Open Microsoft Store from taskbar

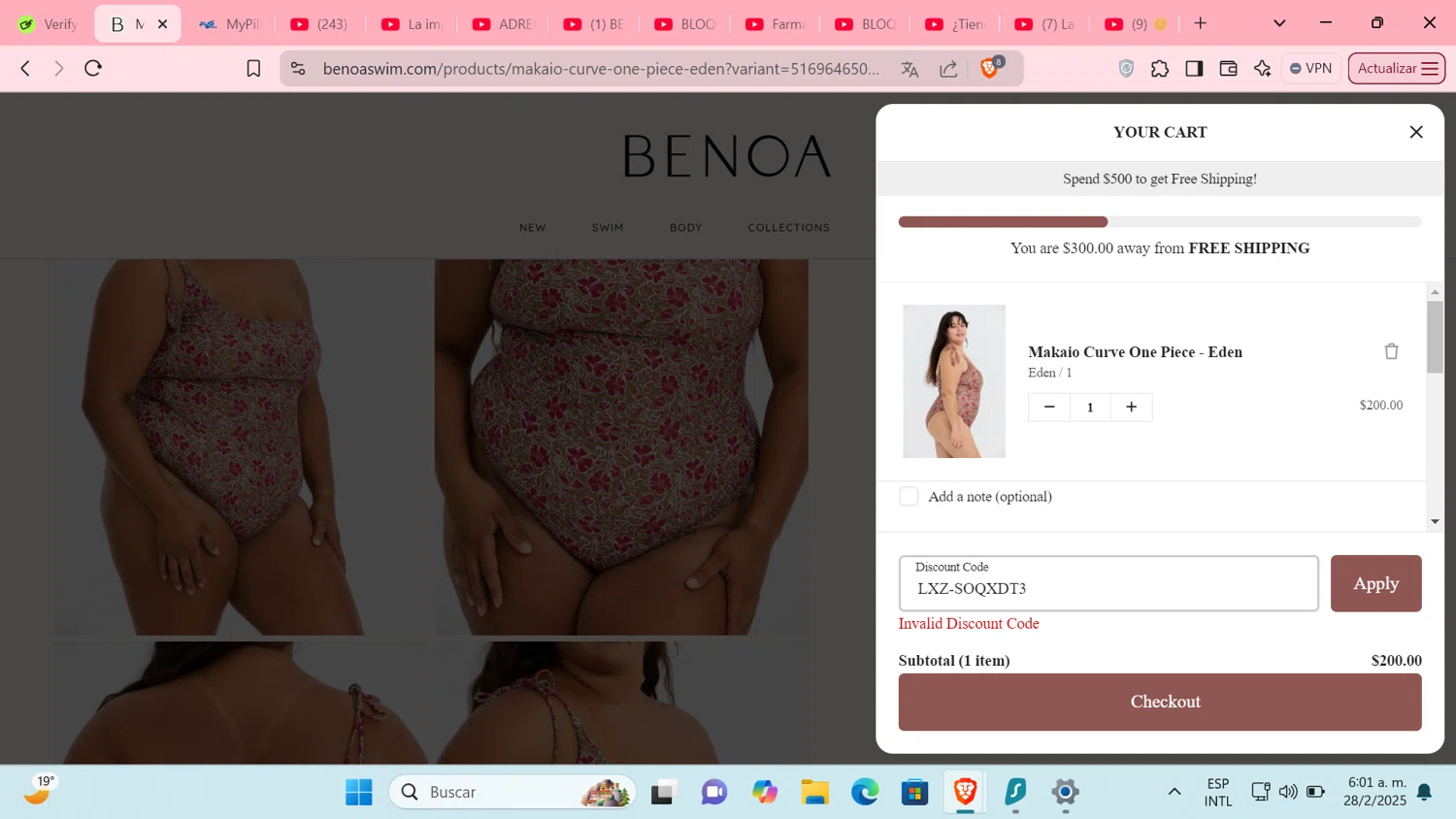click(x=915, y=792)
